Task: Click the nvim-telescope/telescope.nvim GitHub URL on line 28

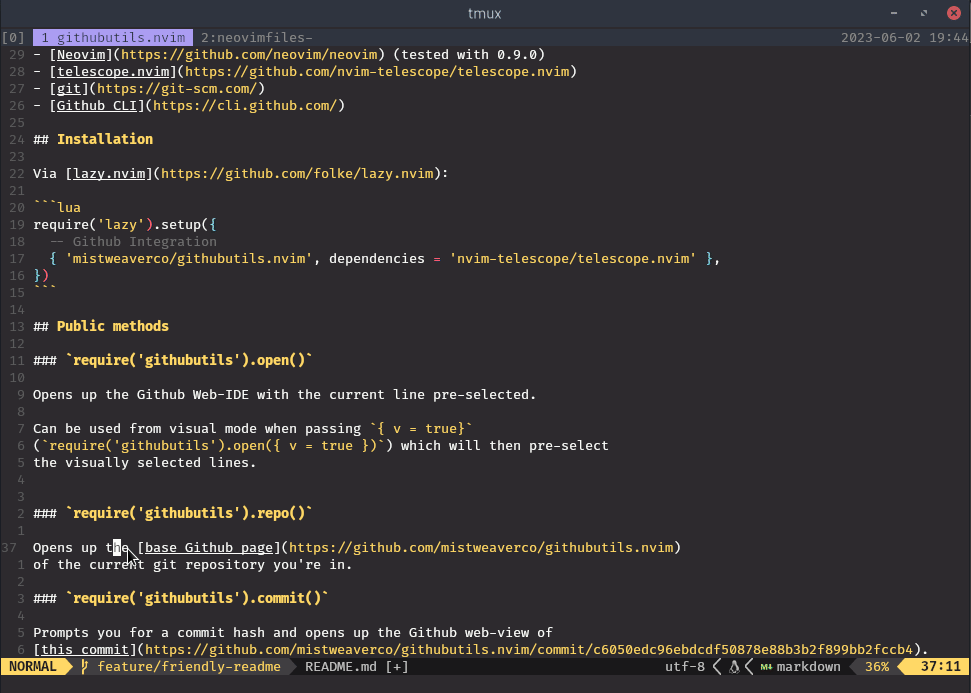Action: tap(377, 71)
